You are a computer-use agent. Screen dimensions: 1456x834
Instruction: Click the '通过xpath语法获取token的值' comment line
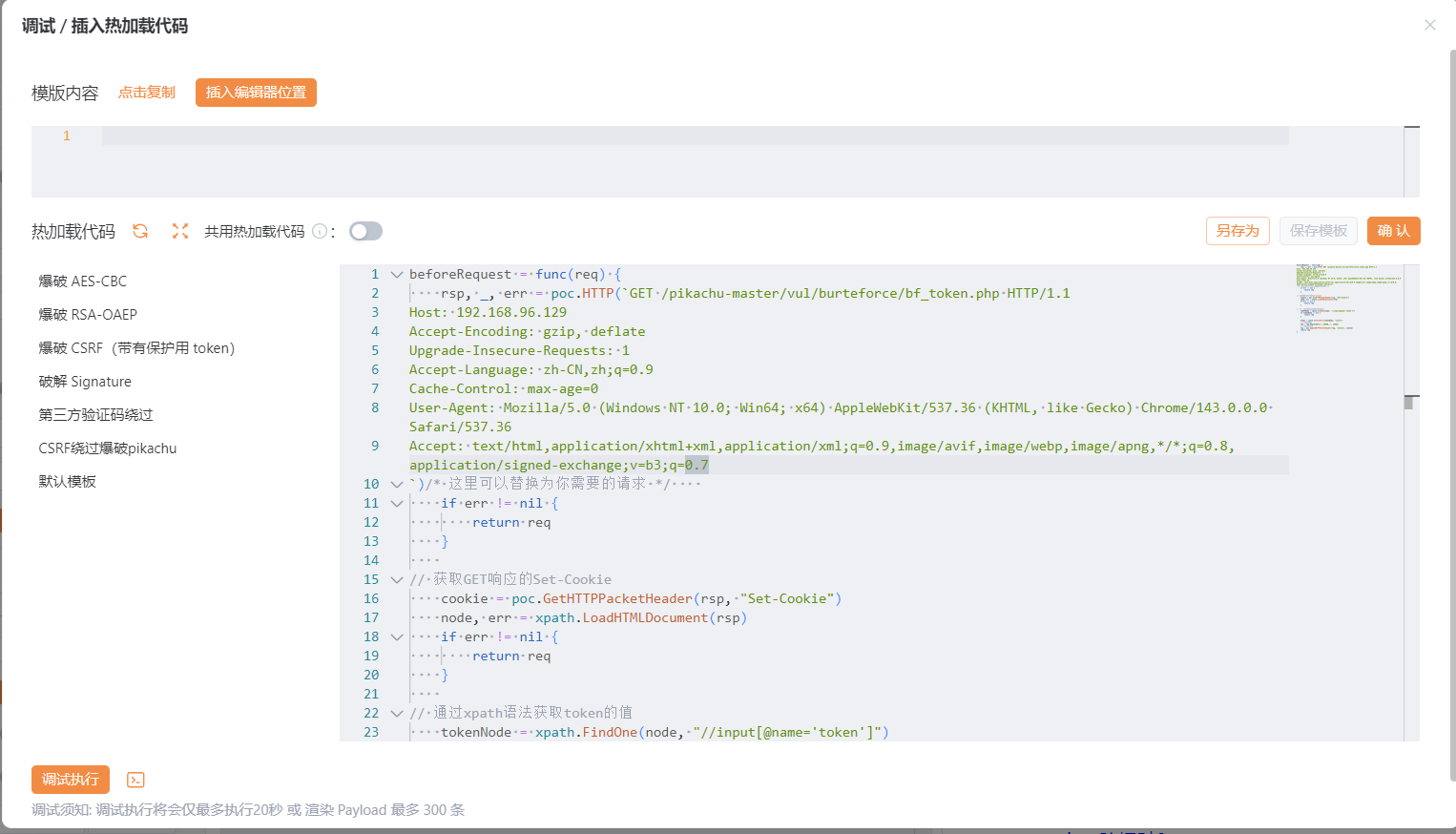[x=521, y=713]
